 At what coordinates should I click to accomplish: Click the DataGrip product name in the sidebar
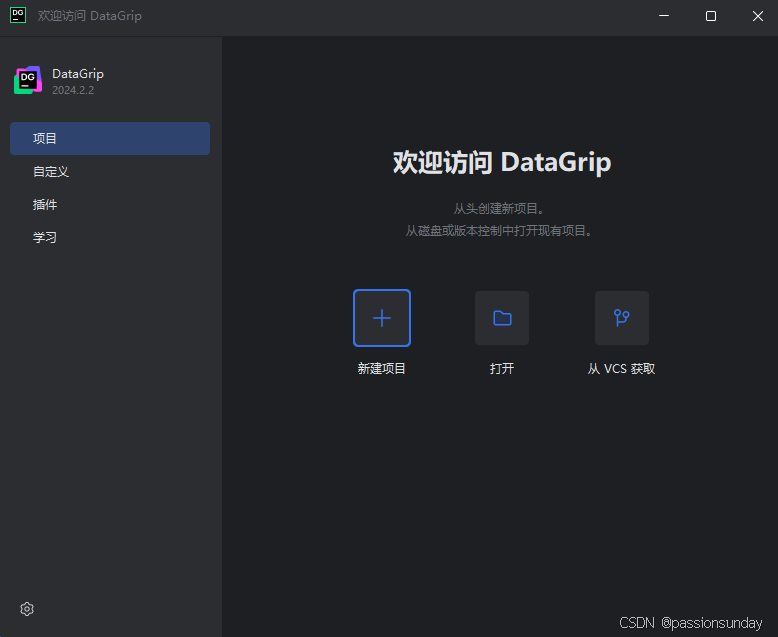coord(78,74)
